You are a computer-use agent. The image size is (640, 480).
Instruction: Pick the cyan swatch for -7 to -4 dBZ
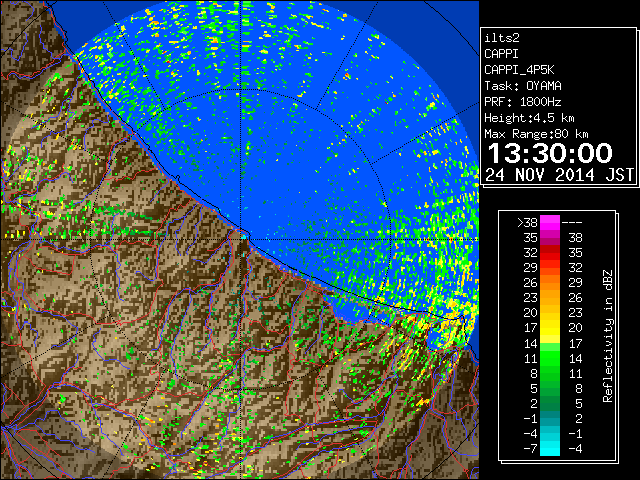pyautogui.click(x=550, y=448)
